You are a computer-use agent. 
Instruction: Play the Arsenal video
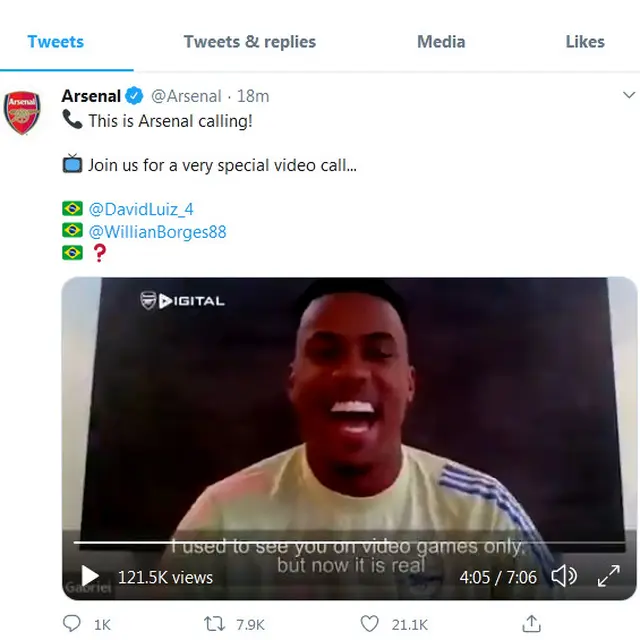(90, 576)
